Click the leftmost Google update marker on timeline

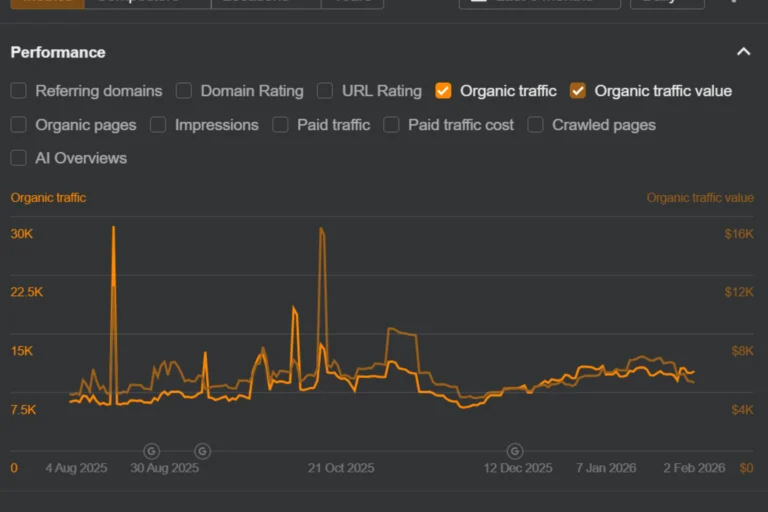[x=151, y=451]
